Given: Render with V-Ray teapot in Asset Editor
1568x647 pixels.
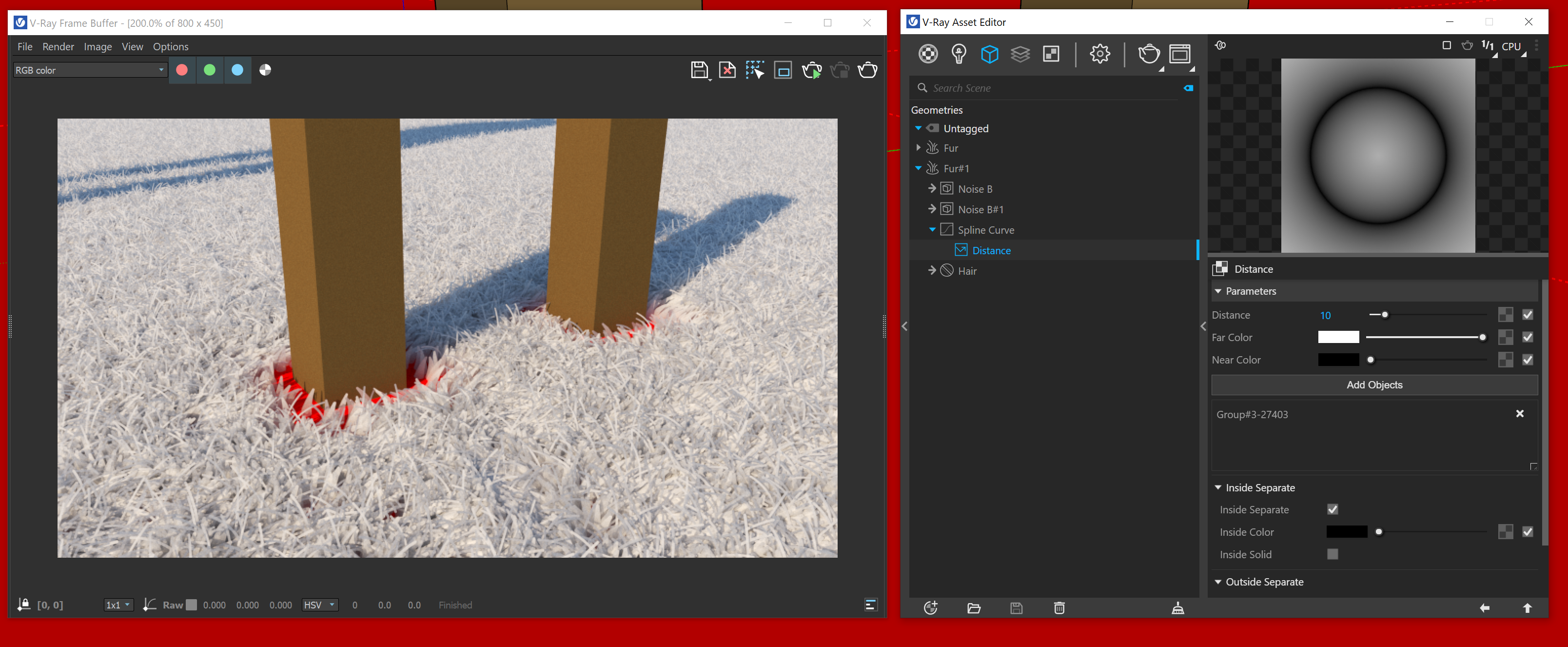Looking at the screenshot, I should click(1149, 54).
